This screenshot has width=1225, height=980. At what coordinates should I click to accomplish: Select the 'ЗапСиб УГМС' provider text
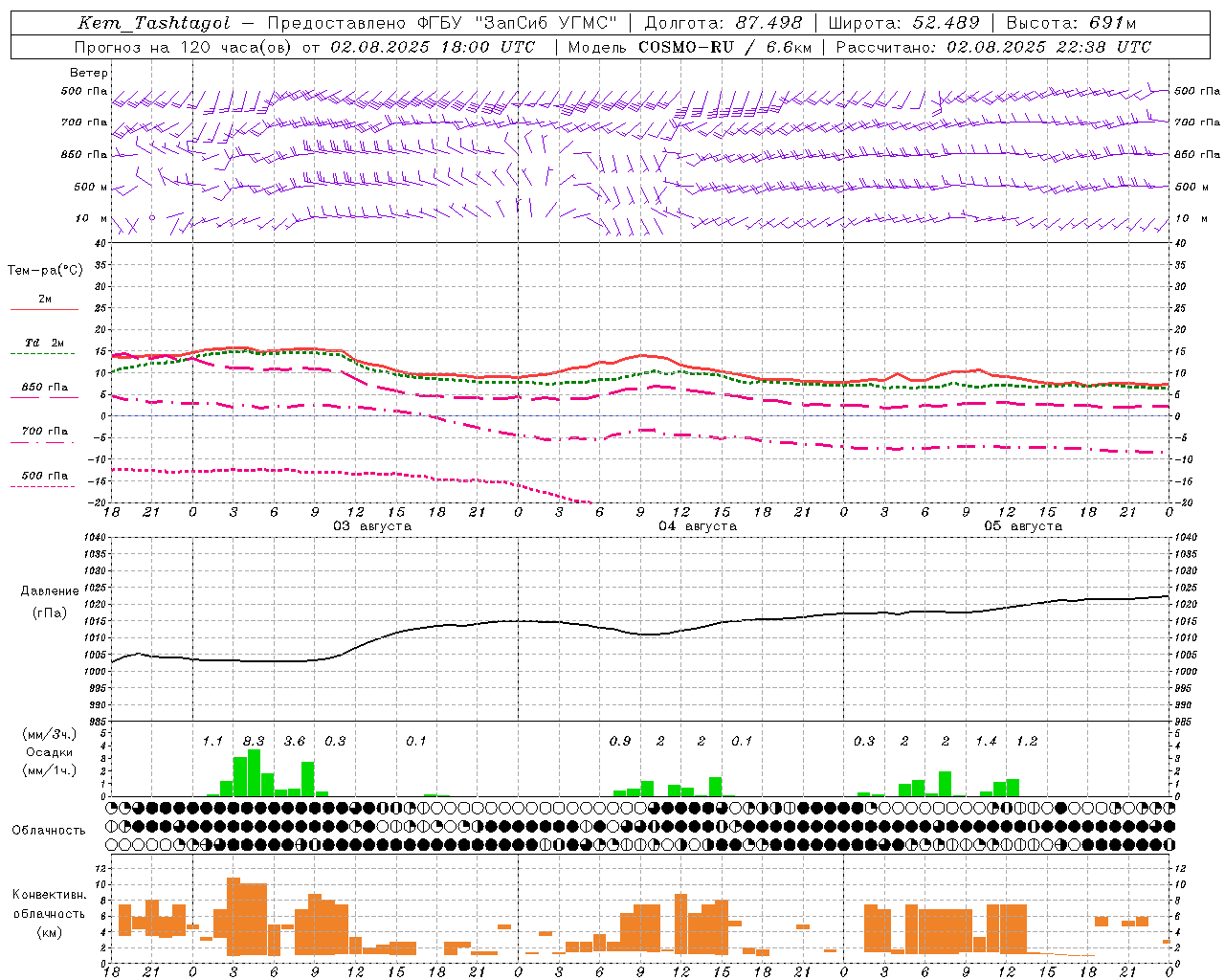tap(546, 23)
